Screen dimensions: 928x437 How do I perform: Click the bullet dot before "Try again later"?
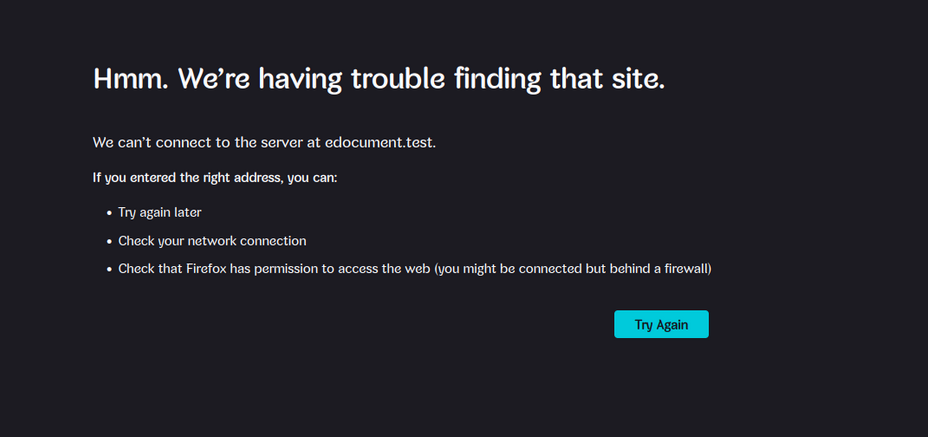(109, 213)
